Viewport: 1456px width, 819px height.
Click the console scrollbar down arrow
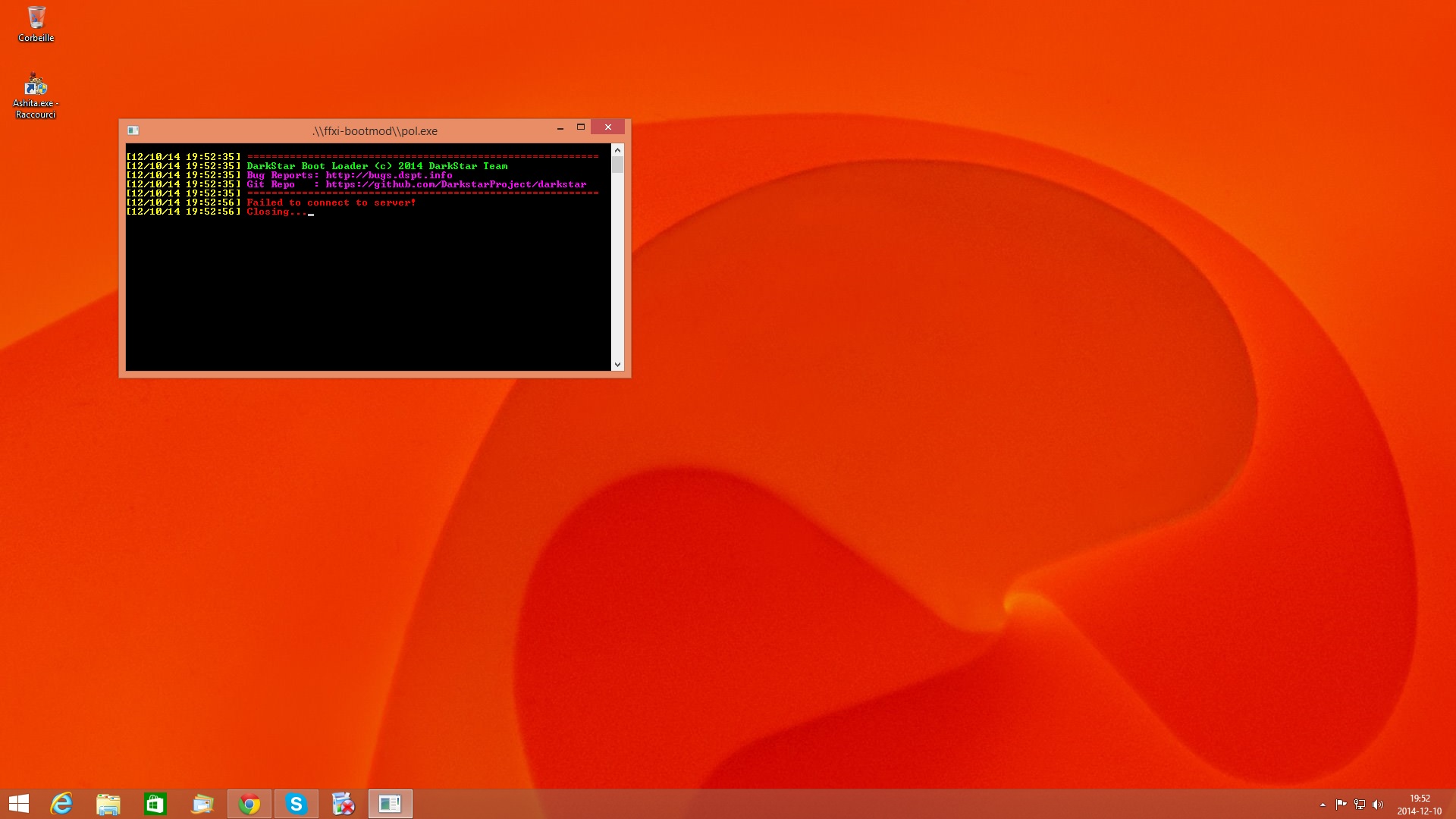pos(617,365)
